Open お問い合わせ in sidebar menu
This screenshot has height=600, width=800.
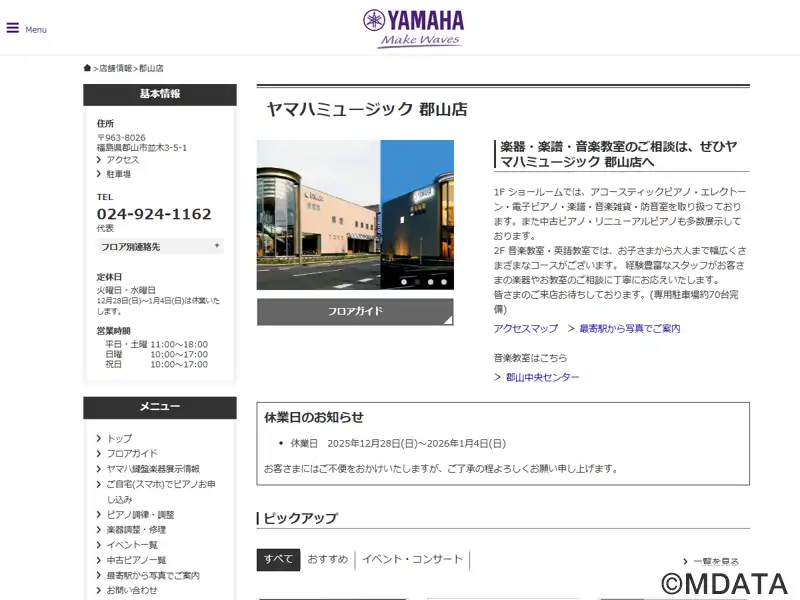pos(132,590)
